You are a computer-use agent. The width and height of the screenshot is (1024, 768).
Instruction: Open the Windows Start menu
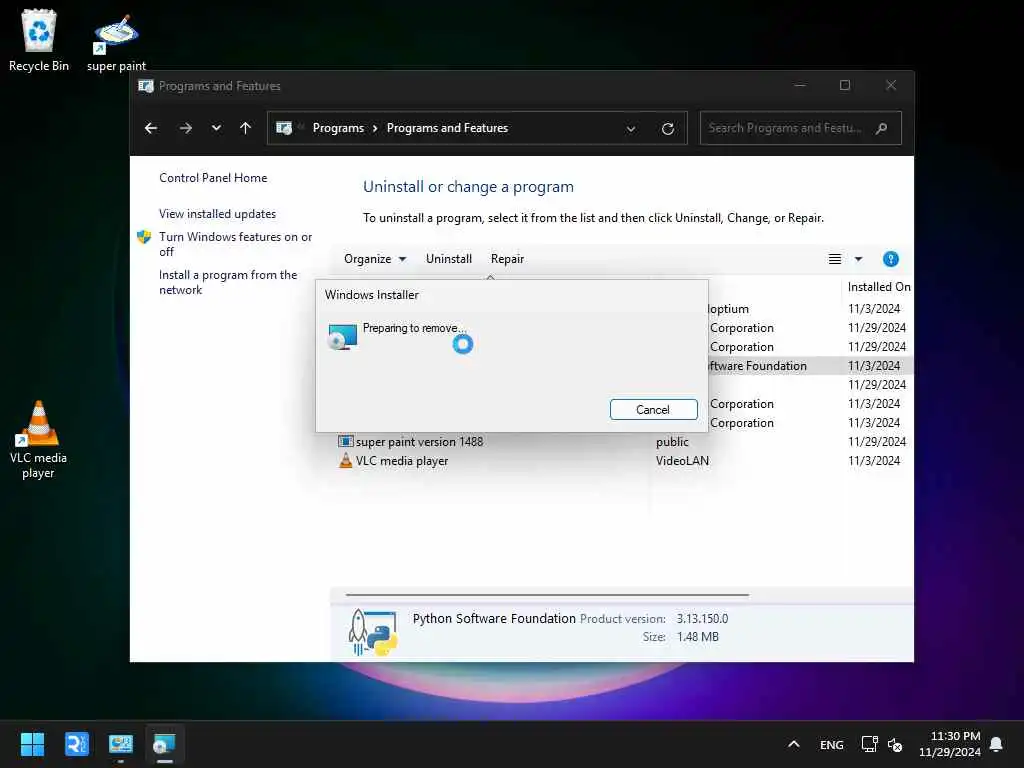[32, 744]
